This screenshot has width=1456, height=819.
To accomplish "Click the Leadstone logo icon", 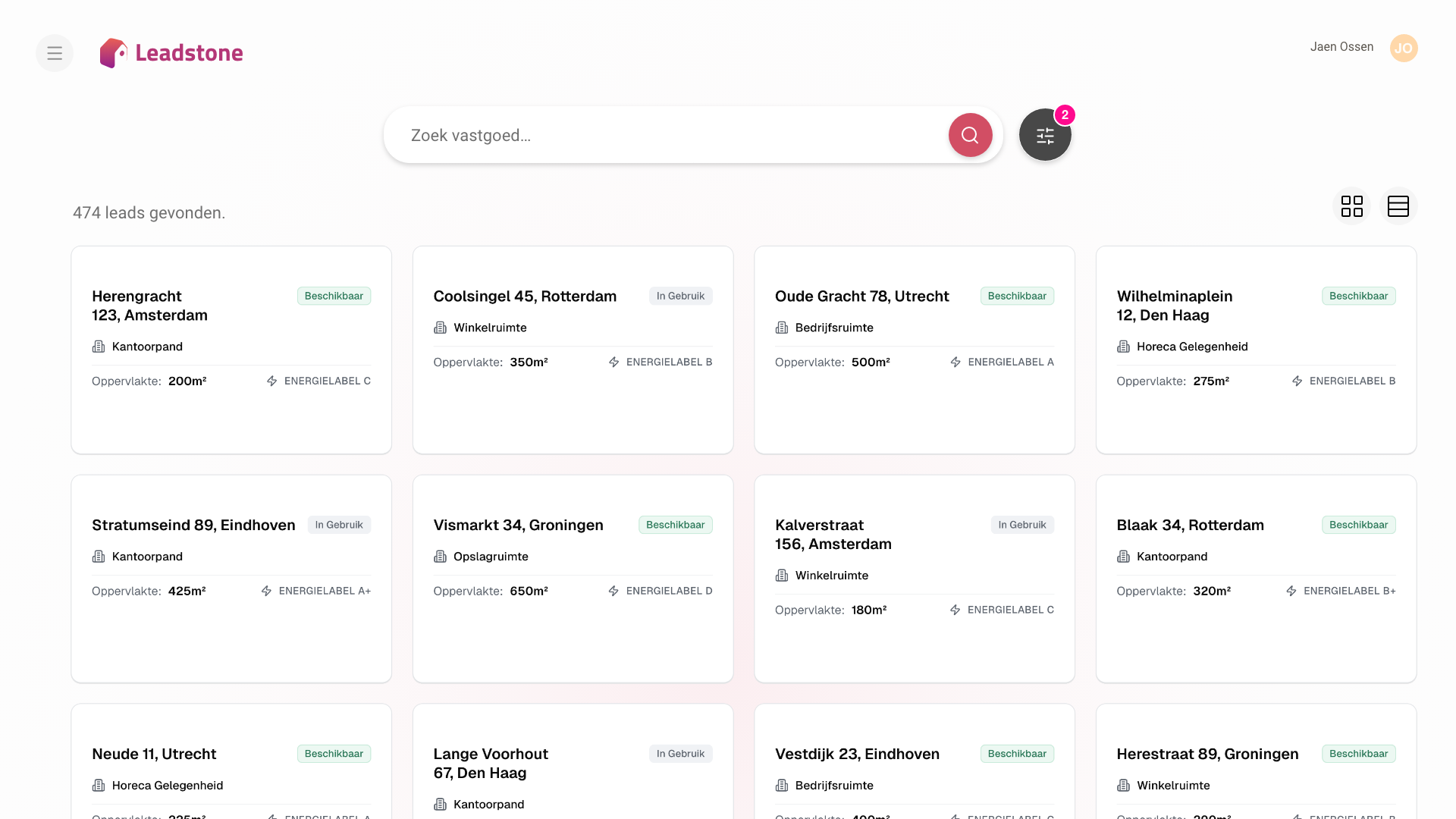I will tap(114, 52).
